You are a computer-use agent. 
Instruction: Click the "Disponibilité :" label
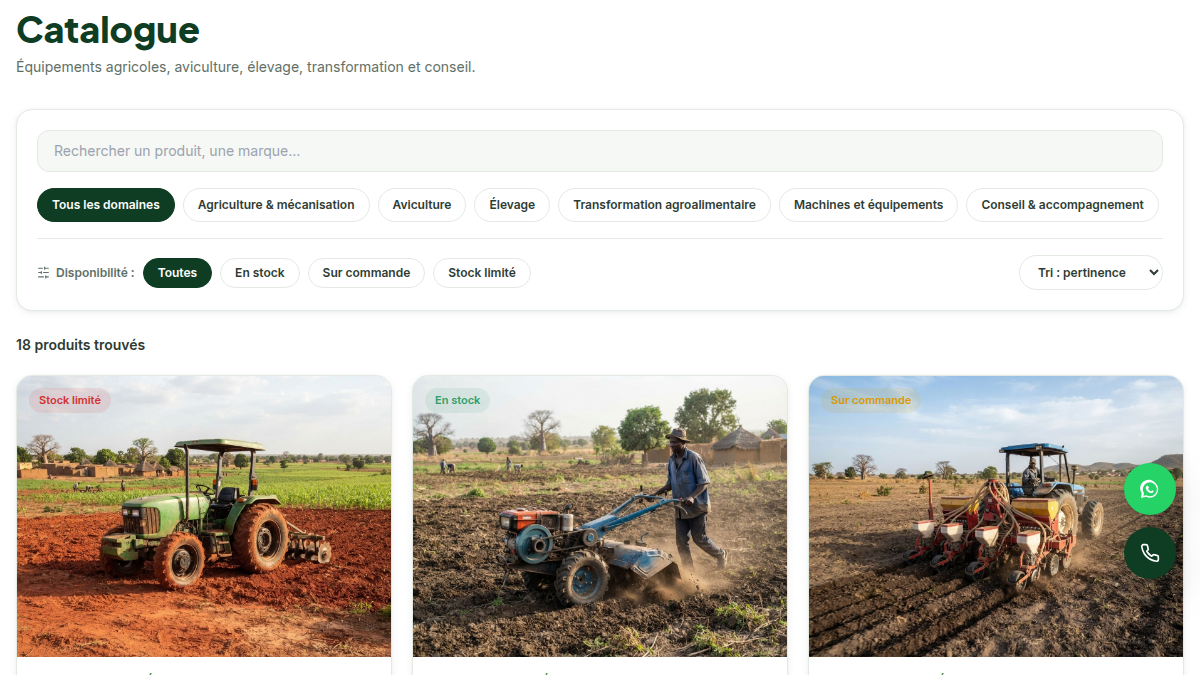(95, 273)
